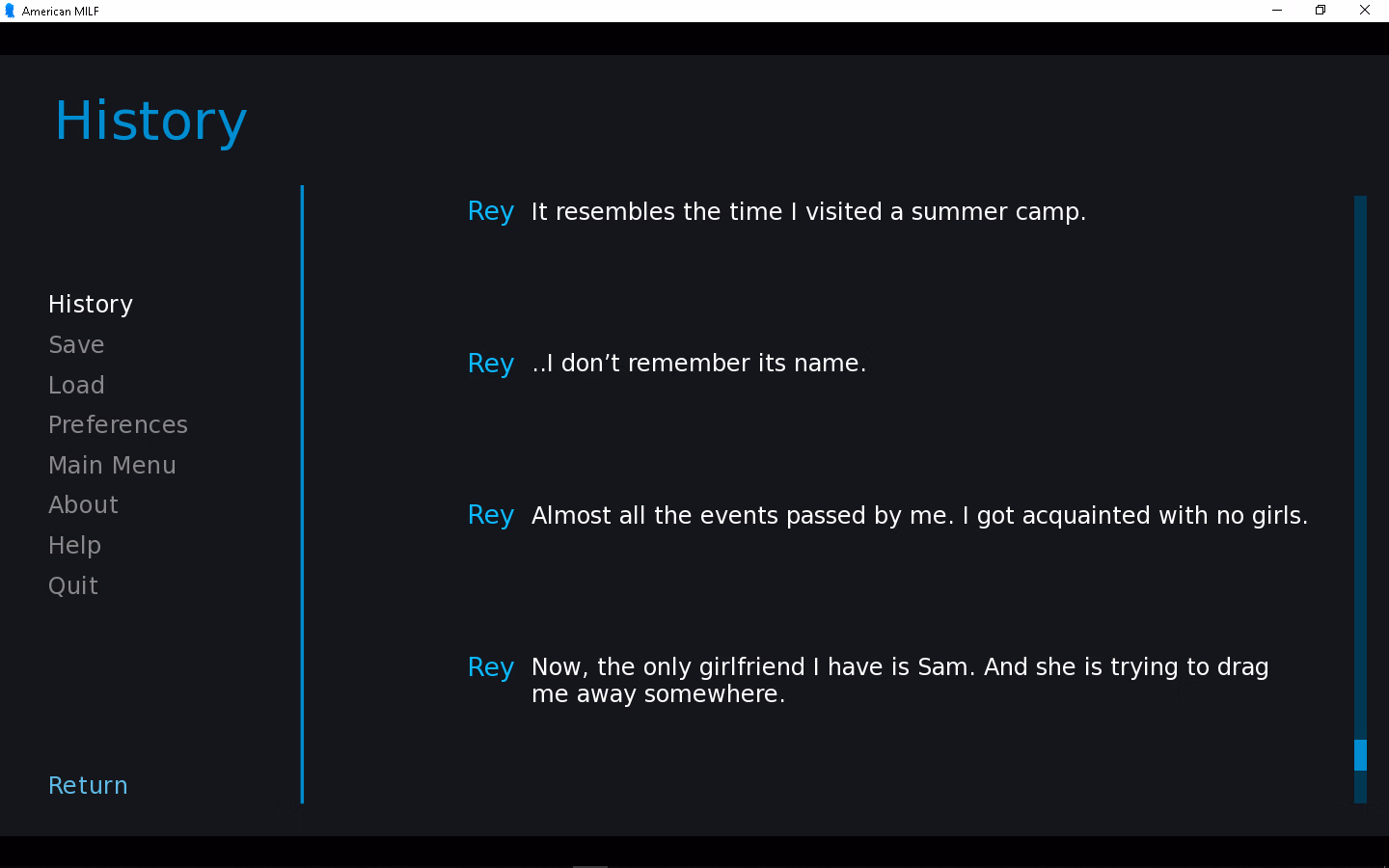The height and width of the screenshot is (868, 1389).
Task: Open the Help screen
Action: click(x=74, y=546)
